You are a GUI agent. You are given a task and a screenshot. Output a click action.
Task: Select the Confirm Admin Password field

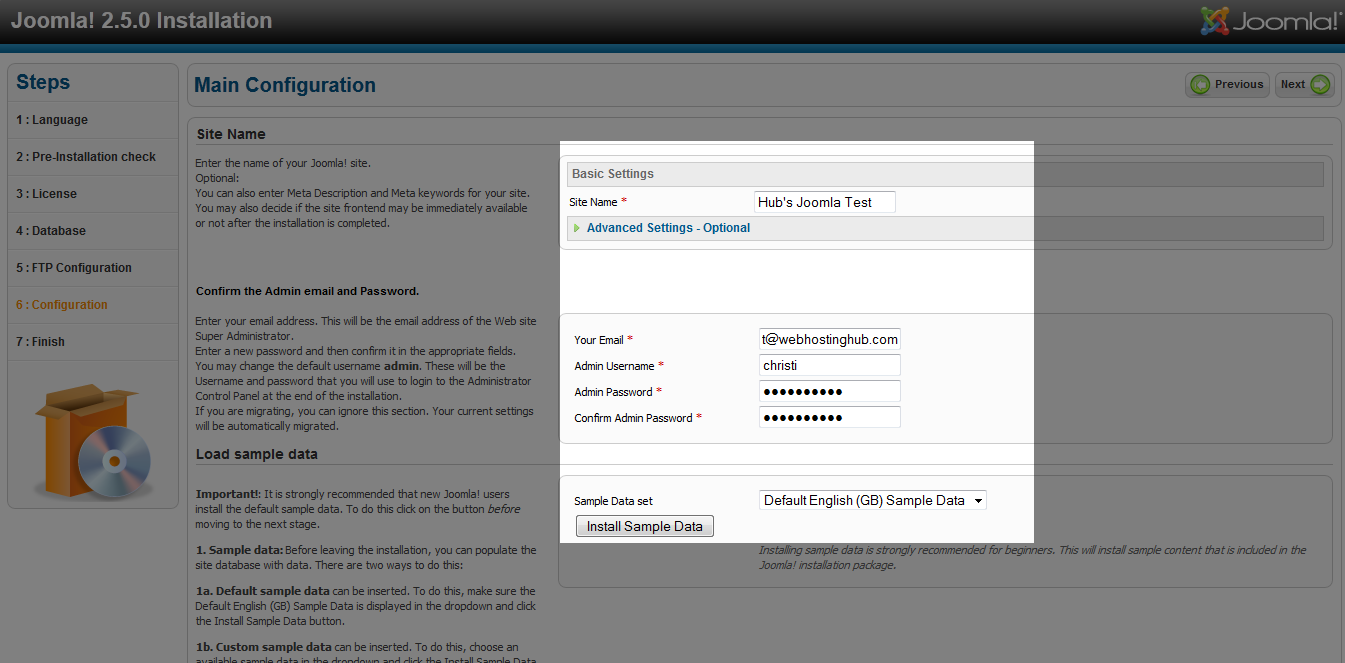pyautogui.click(x=829, y=418)
